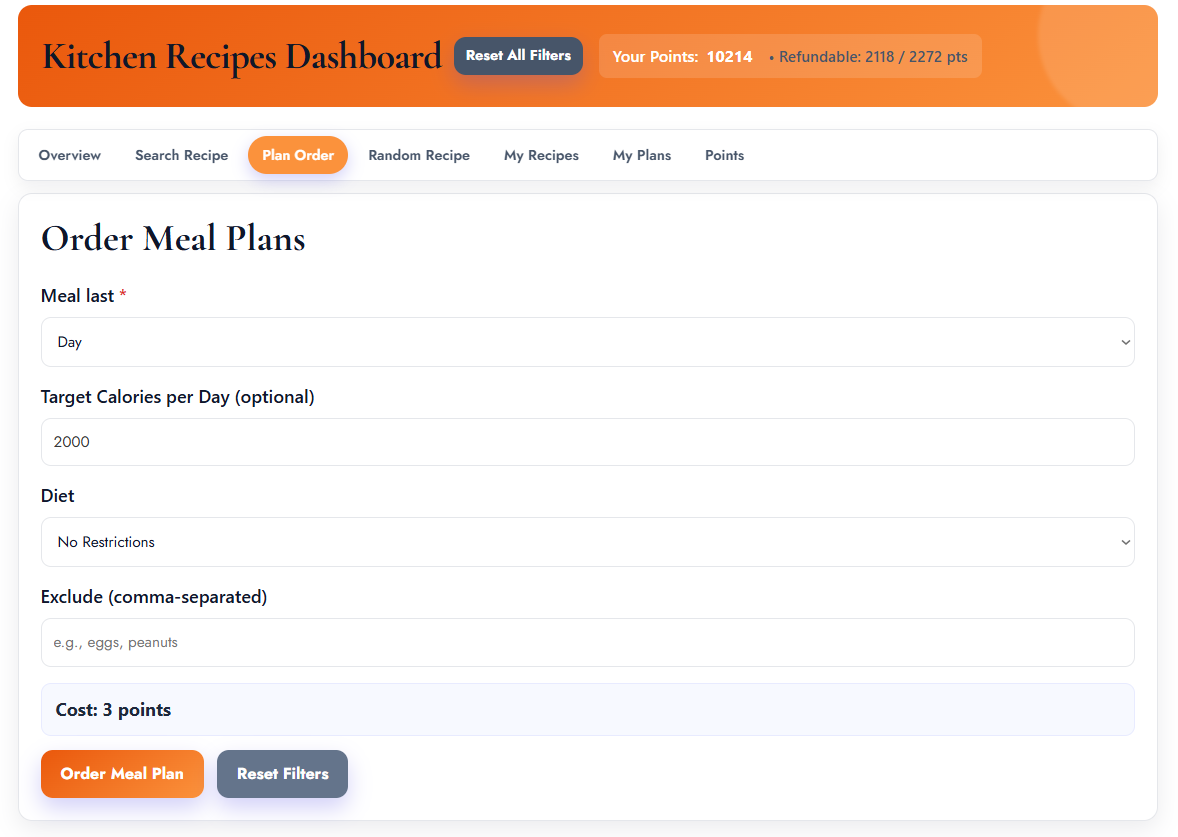Click the Refundable points indicator
Image resolution: width=1178 pixels, height=837 pixels.
tap(870, 56)
